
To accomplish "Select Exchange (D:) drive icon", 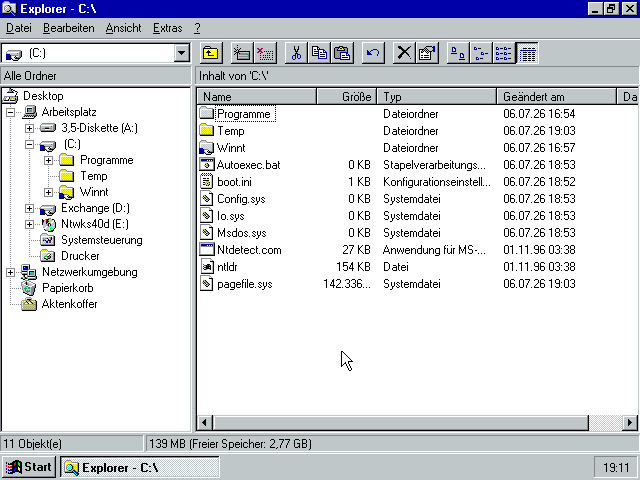I will click(48, 209).
